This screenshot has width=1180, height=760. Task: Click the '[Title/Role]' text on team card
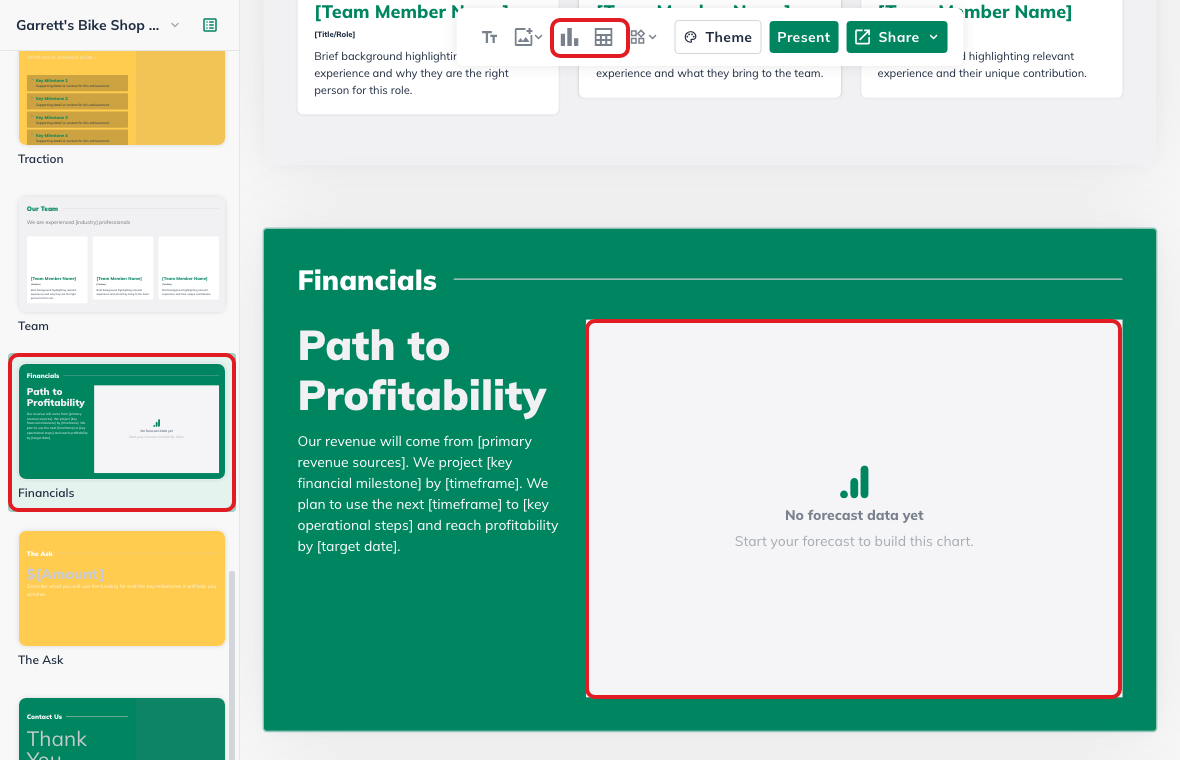pyautogui.click(x=335, y=35)
